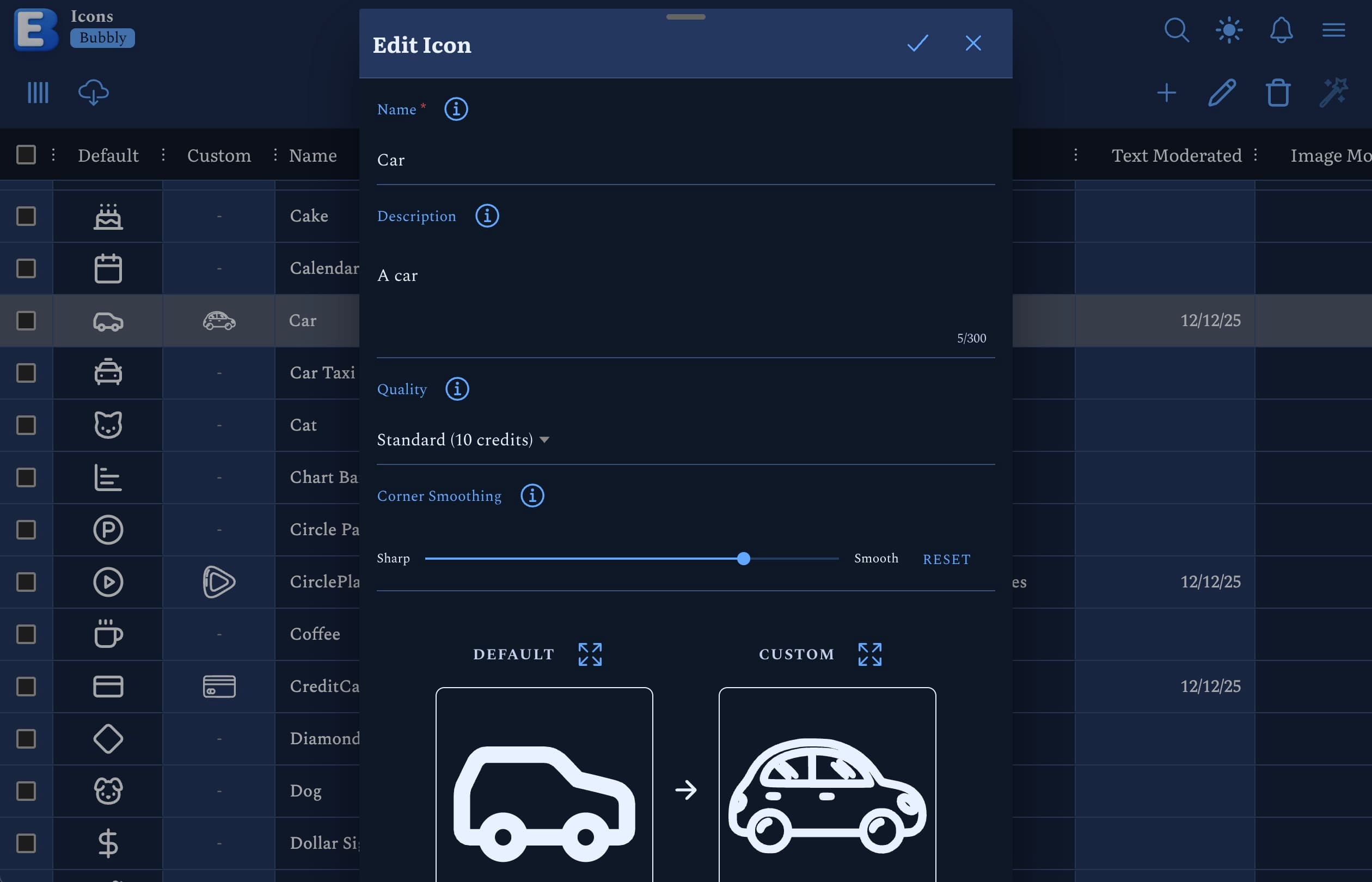Click the Corner Smoothing slider handle

click(743, 559)
